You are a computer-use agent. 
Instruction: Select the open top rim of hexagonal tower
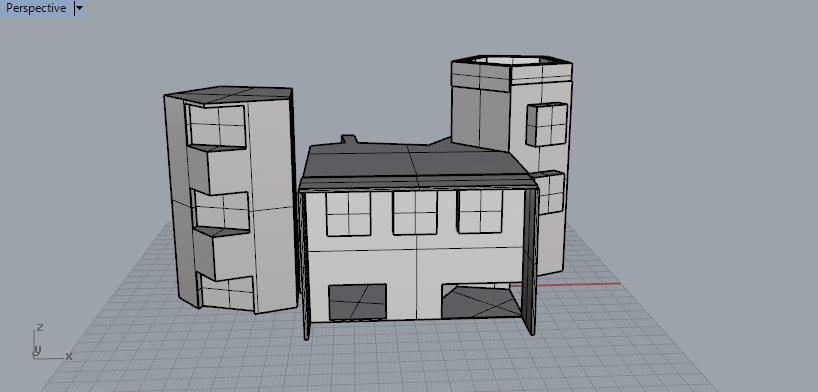[512, 61]
